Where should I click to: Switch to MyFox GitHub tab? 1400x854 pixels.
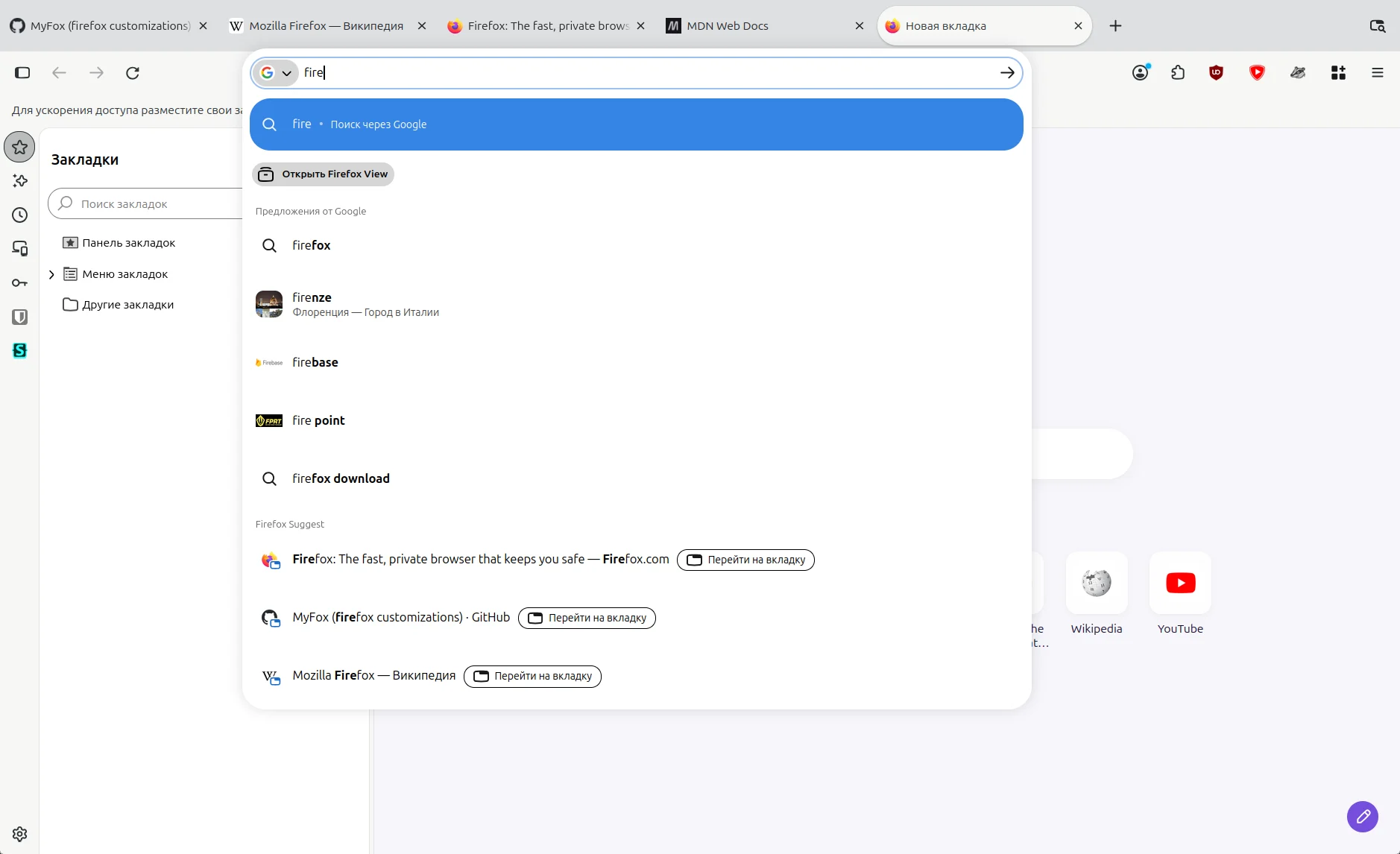coord(110,26)
